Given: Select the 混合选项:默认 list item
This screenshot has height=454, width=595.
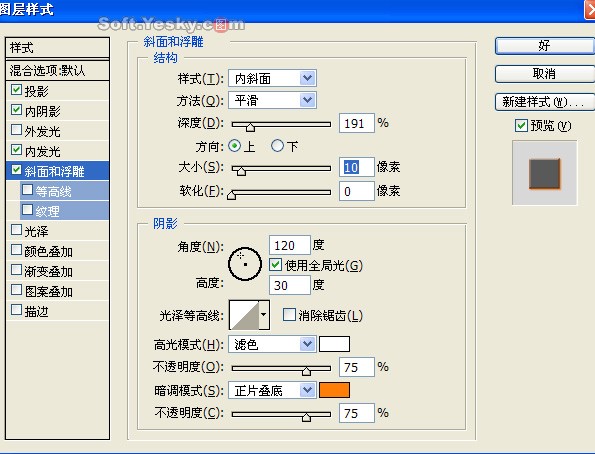Looking at the screenshot, I should tap(57, 70).
